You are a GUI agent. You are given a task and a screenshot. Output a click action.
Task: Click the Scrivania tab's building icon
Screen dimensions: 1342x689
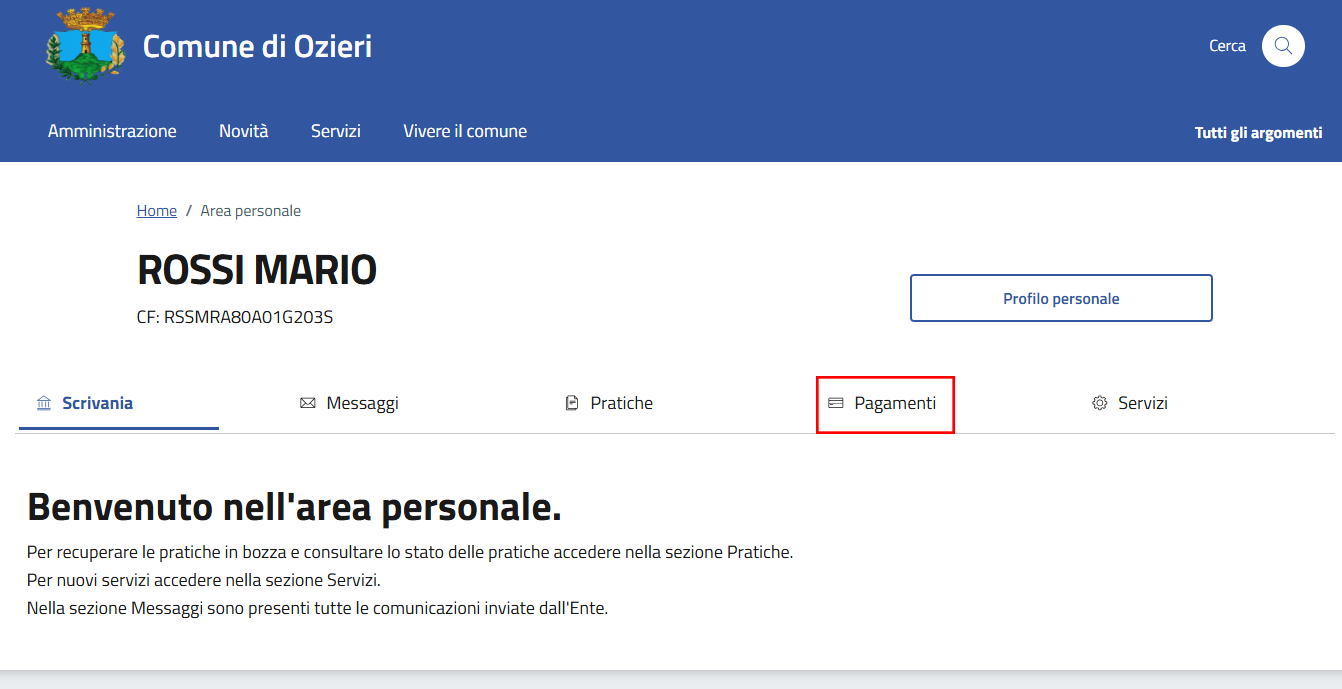pos(44,403)
